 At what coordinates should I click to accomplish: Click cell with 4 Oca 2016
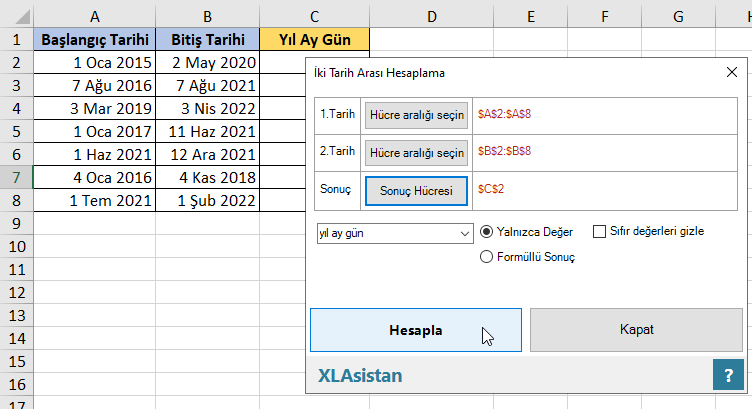click(94, 177)
